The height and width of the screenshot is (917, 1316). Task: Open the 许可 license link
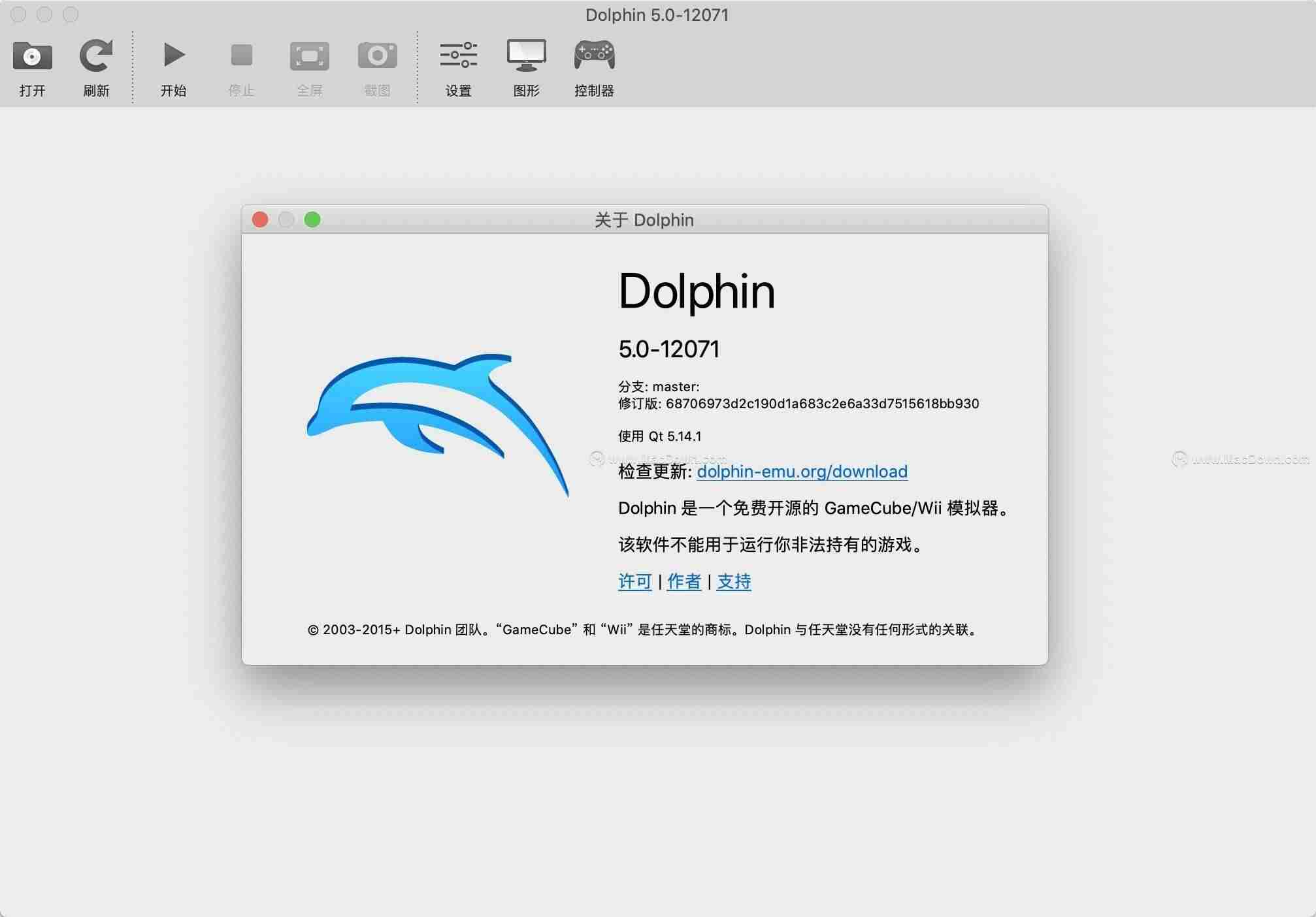(x=635, y=581)
